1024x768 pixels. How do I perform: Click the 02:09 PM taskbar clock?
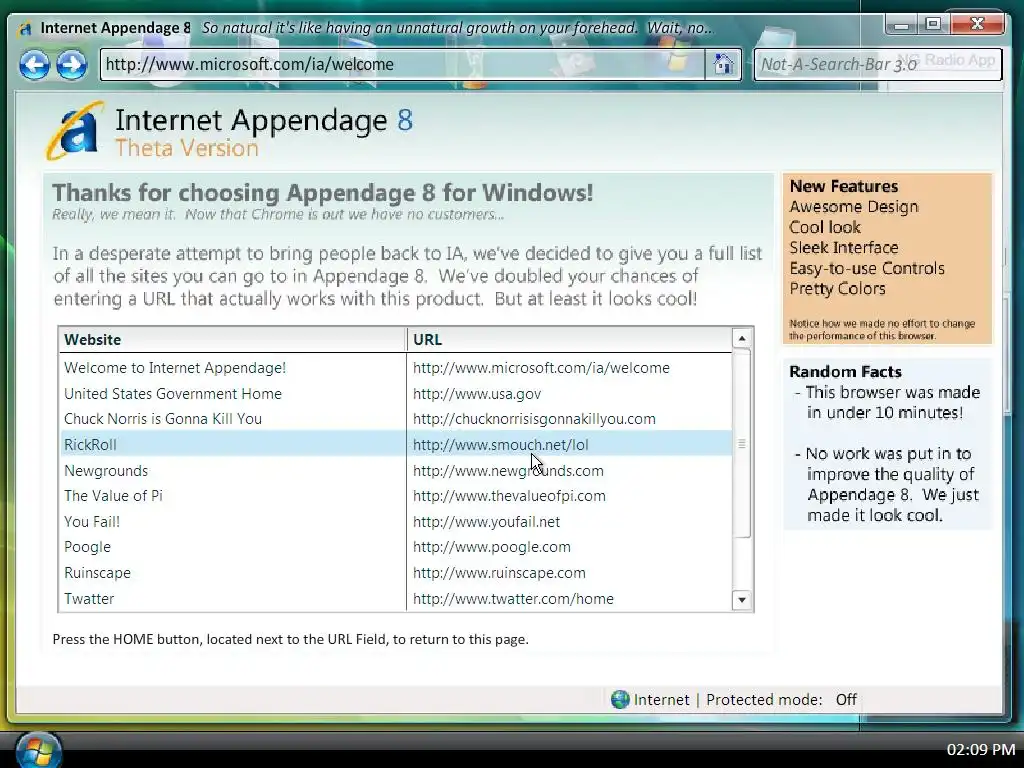pos(981,750)
